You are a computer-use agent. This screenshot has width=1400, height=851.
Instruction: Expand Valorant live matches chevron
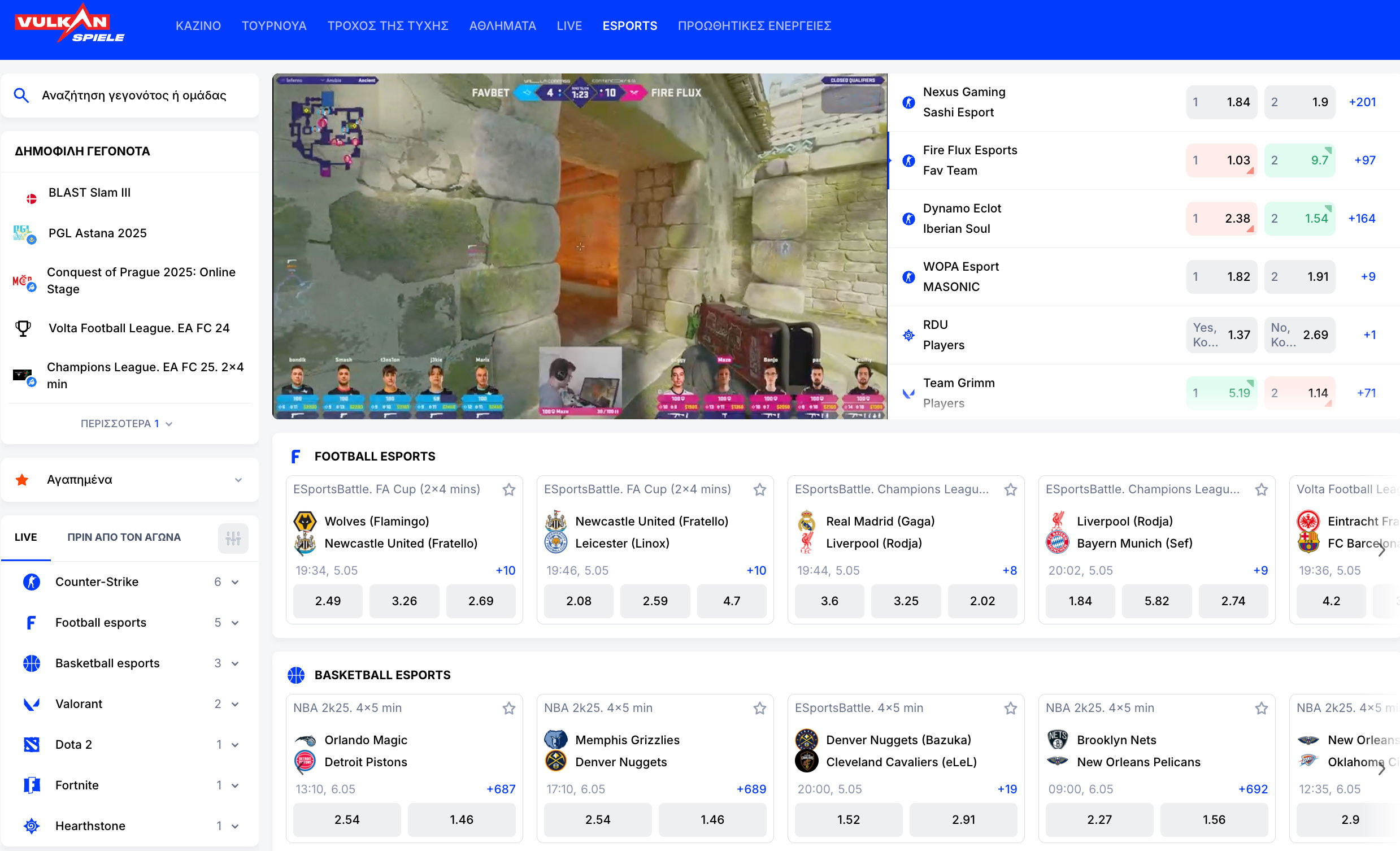click(x=234, y=704)
